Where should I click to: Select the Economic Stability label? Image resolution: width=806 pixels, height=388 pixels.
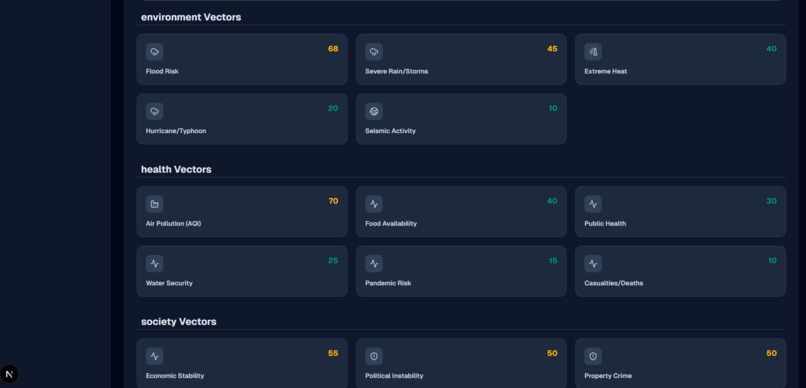pyautogui.click(x=175, y=376)
